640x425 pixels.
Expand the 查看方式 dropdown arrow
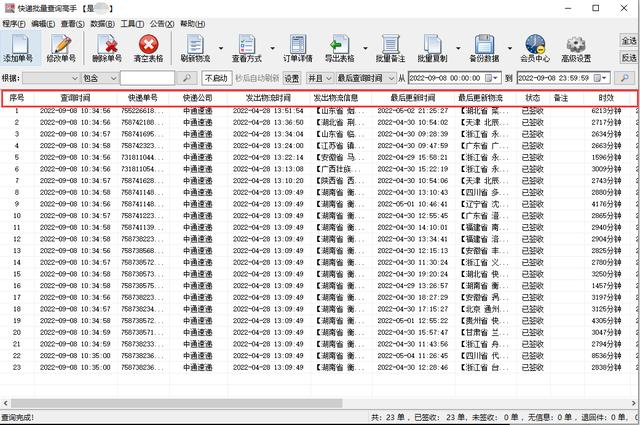coord(272,48)
